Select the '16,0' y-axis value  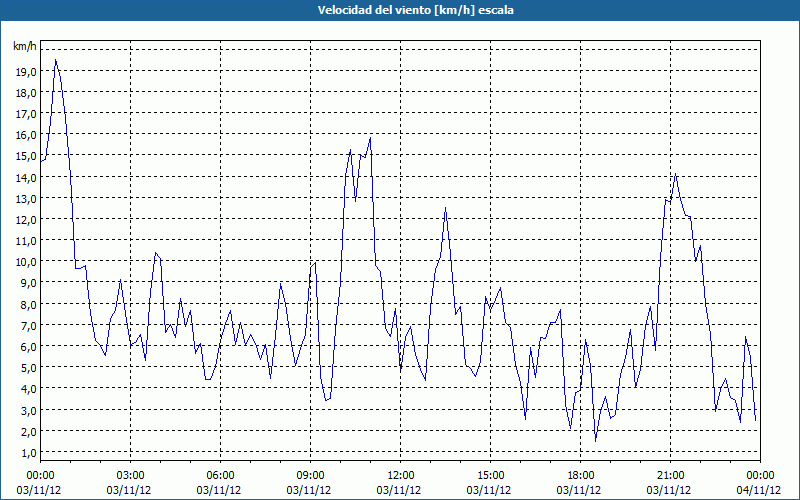26,135
